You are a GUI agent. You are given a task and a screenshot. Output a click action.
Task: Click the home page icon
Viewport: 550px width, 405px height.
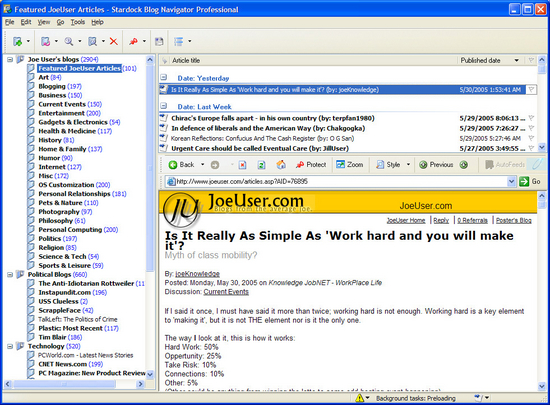click(x=281, y=164)
